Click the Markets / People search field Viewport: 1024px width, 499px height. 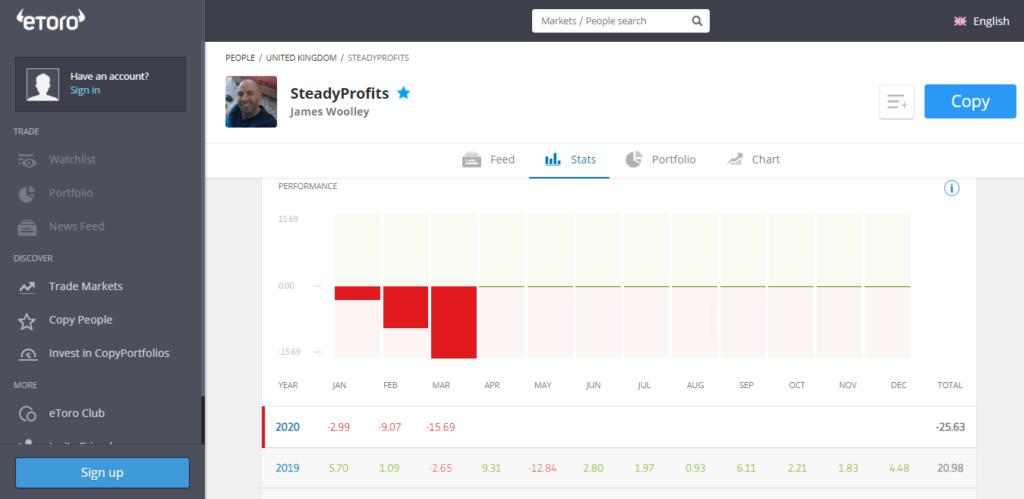620,21
